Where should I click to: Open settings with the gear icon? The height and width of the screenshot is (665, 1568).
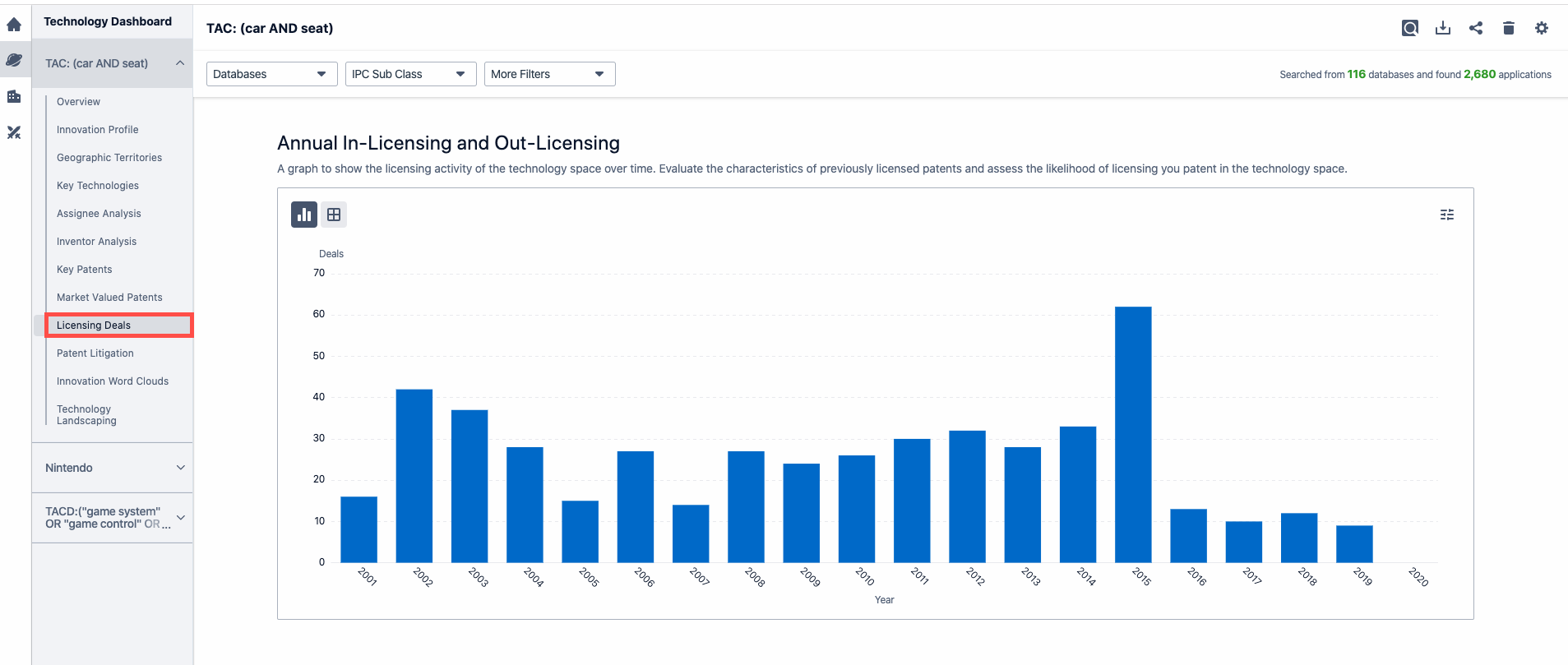tap(1541, 28)
